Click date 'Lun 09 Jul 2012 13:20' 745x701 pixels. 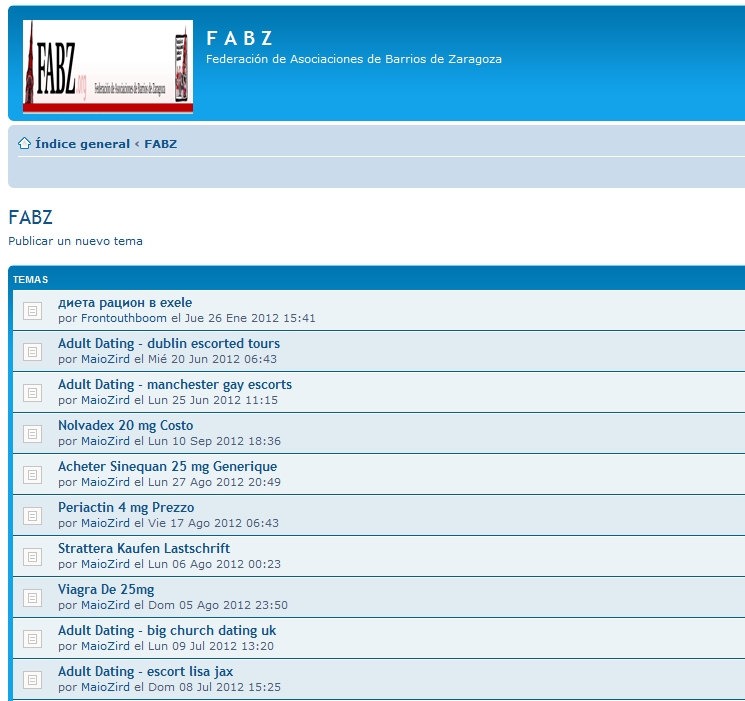click(211, 646)
